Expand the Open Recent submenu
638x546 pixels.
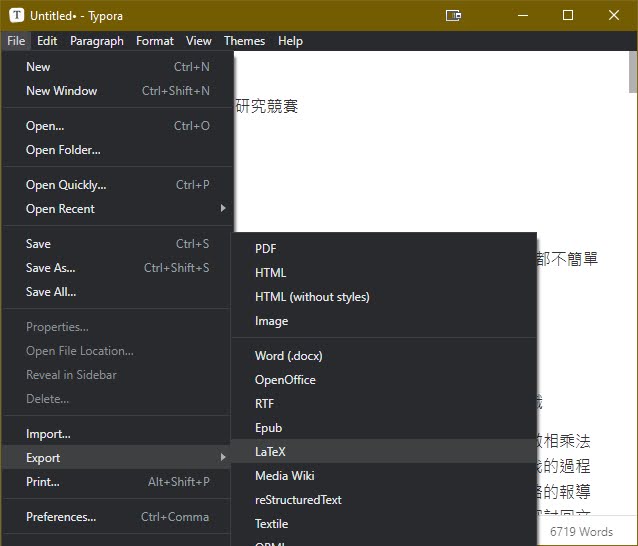[118, 209]
